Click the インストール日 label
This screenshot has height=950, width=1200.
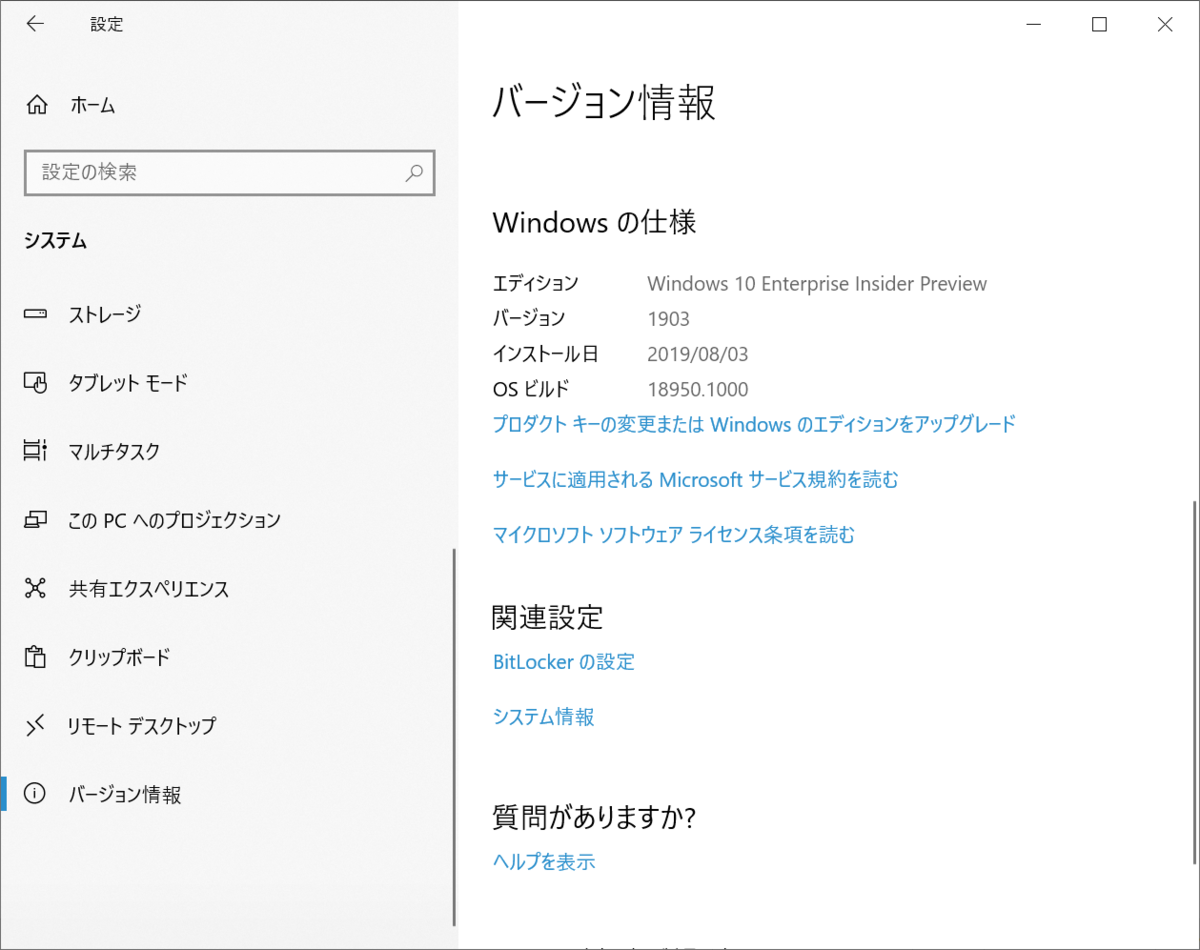pyautogui.click(x=546, y=354)
